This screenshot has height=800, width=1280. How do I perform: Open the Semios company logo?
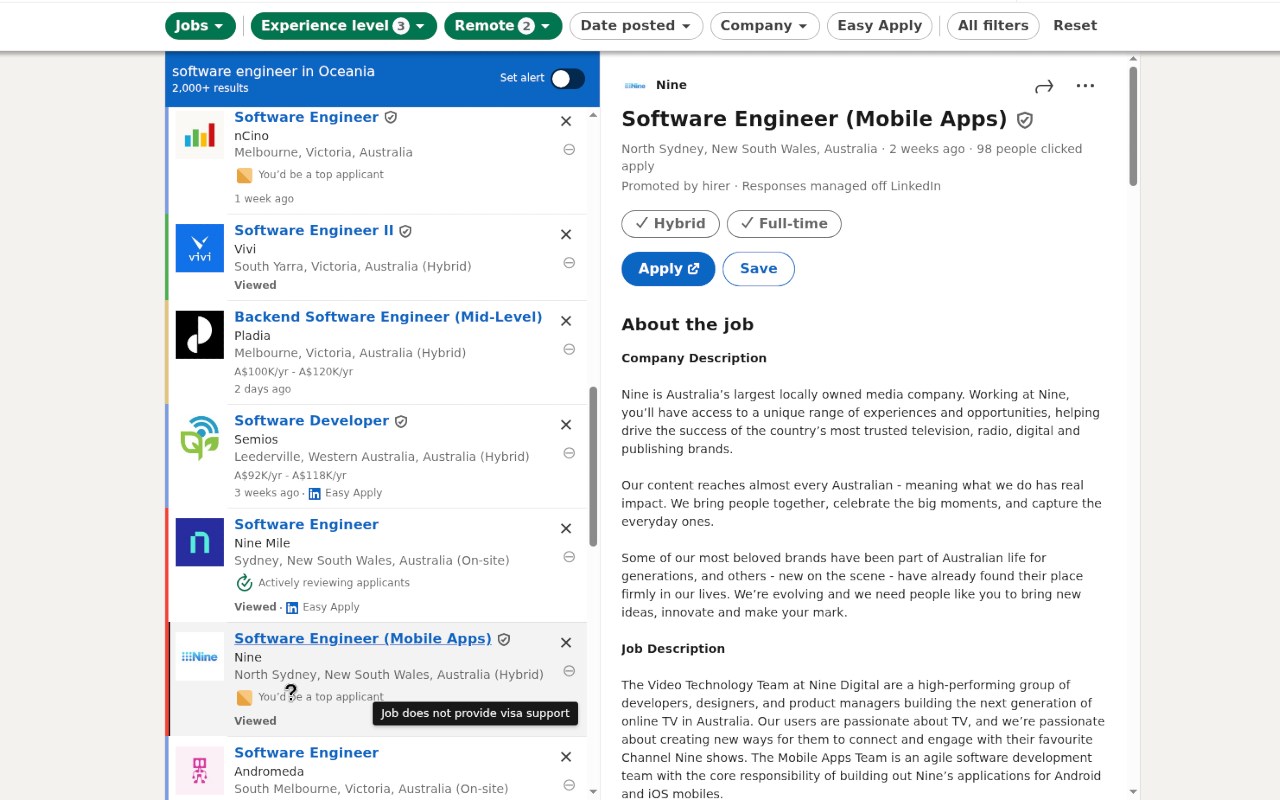200,438
